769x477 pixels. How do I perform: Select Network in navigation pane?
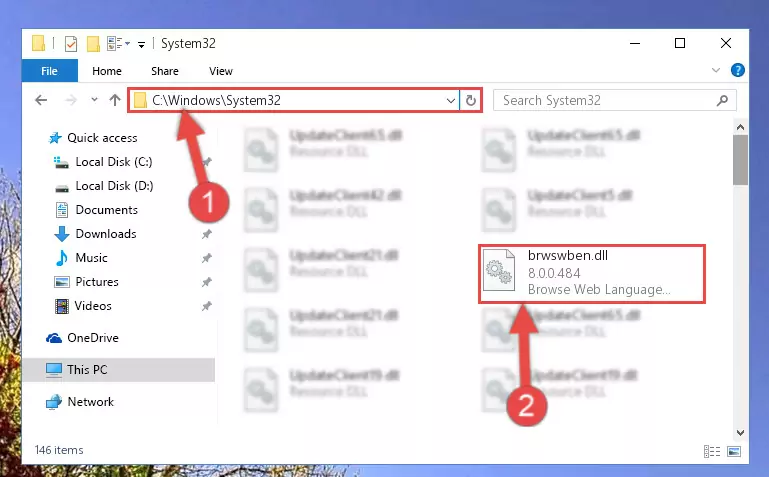pos(80,402)
